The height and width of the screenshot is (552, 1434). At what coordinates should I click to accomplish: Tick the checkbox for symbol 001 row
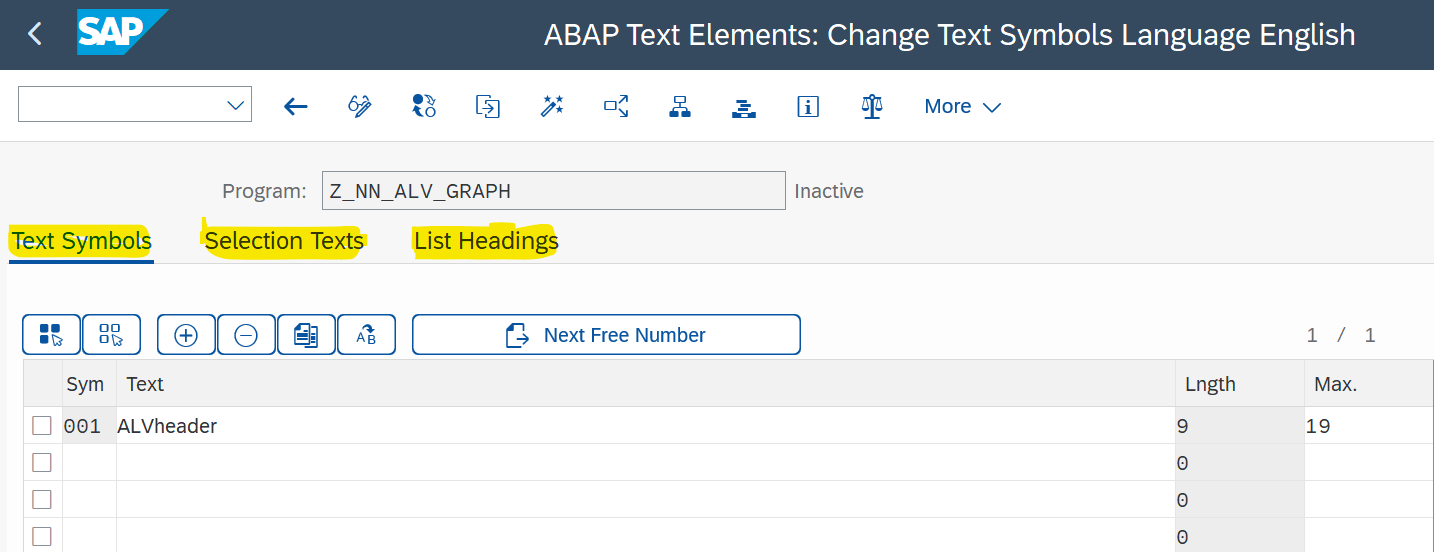[41, 426]
